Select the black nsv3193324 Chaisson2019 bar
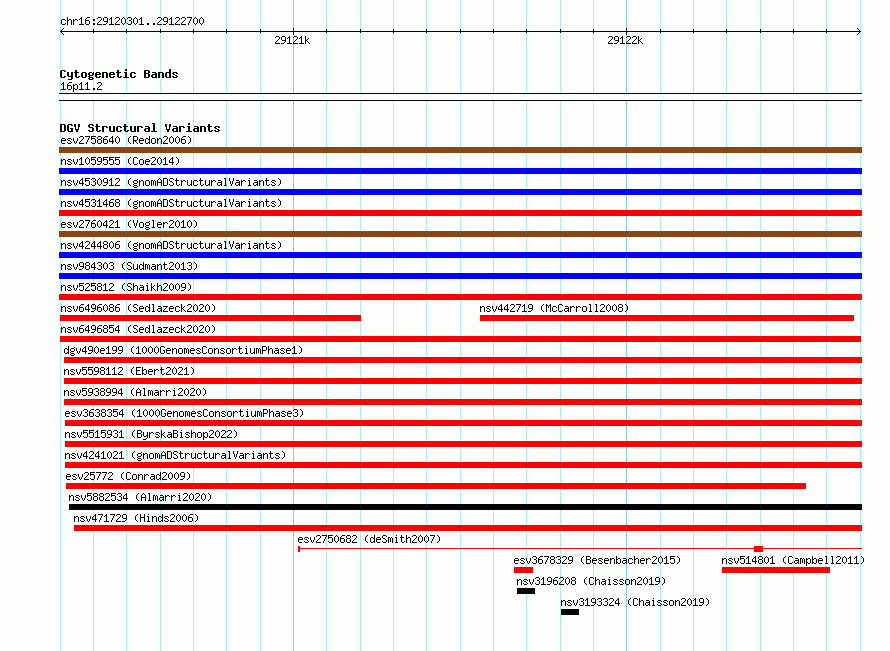The image size is (890, 651). (x=570, y=612)
